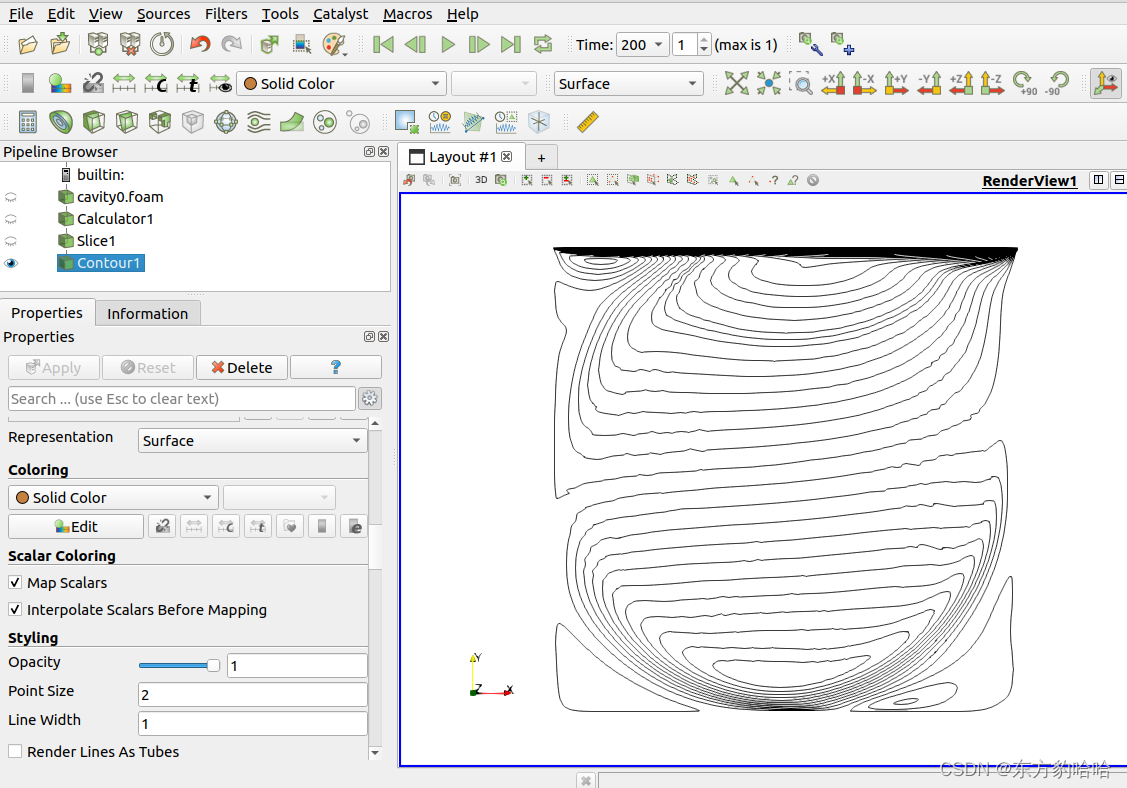Click the Calculator filter icon
The width and height of the screenshot is (1127, 788).
28,122
